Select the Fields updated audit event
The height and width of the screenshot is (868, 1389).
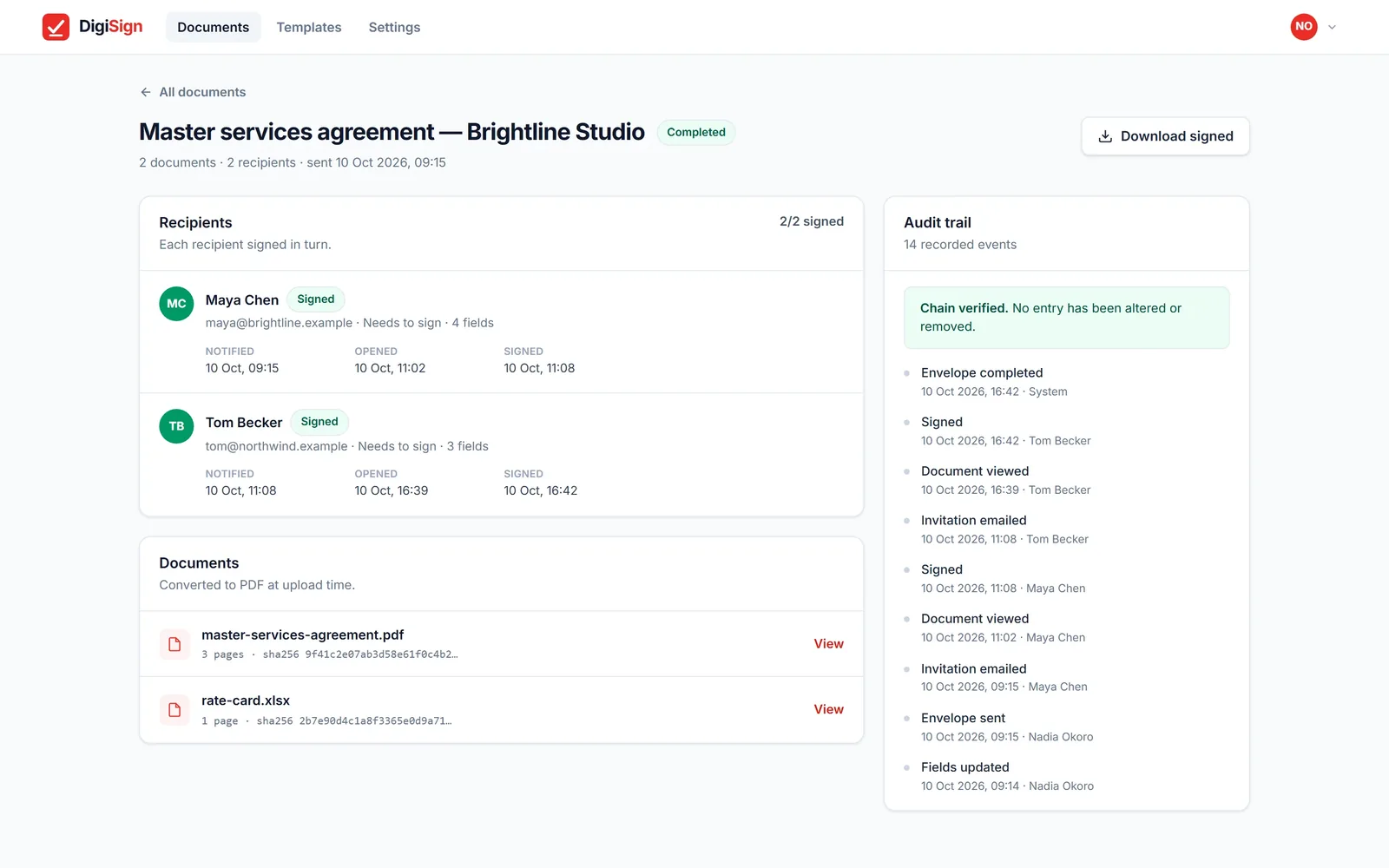pyautogui.click(x=1066, y=776)
